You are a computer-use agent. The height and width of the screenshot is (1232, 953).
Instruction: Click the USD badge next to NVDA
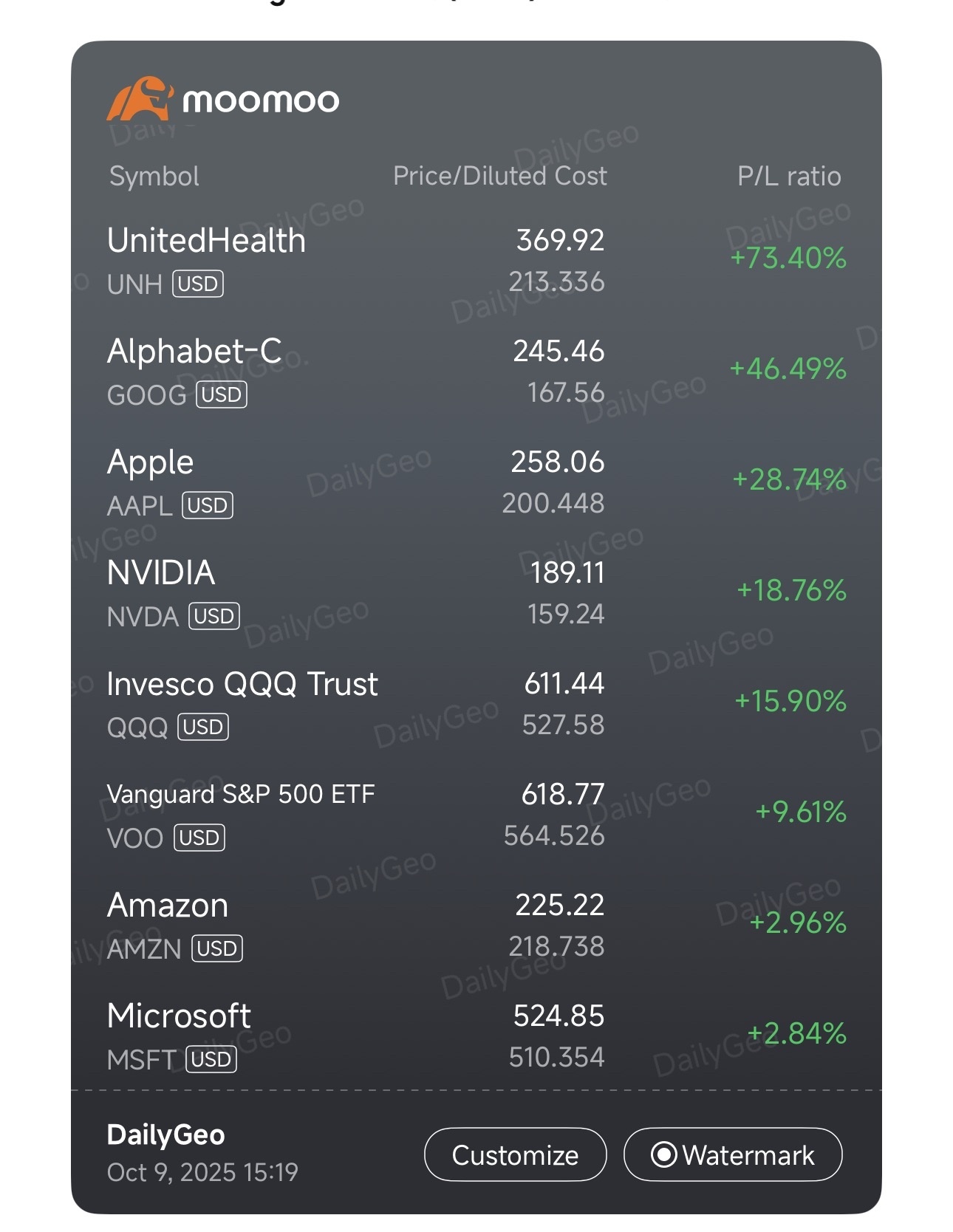214,616
